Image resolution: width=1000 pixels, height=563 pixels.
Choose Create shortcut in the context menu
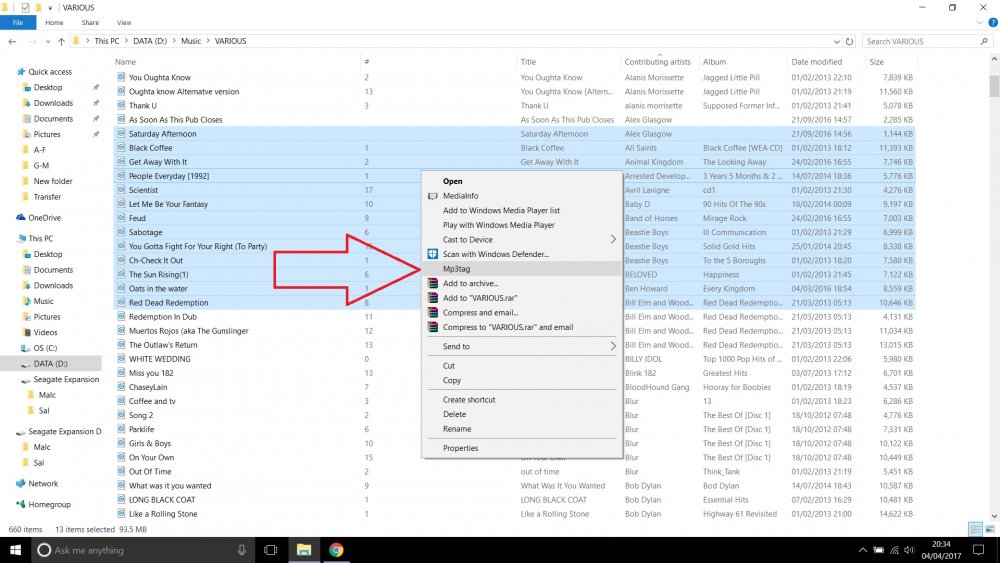521,400
